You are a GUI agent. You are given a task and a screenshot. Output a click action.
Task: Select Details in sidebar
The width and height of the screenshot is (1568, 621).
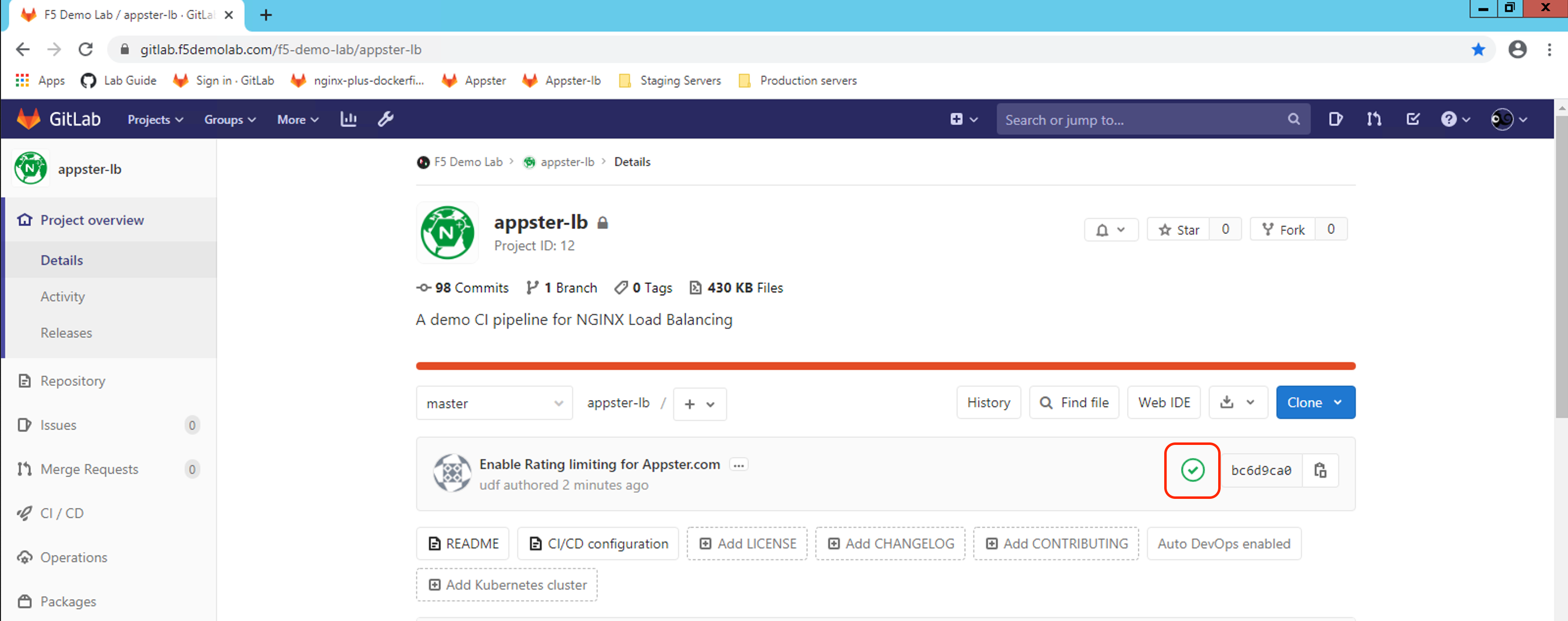[61, 260]
